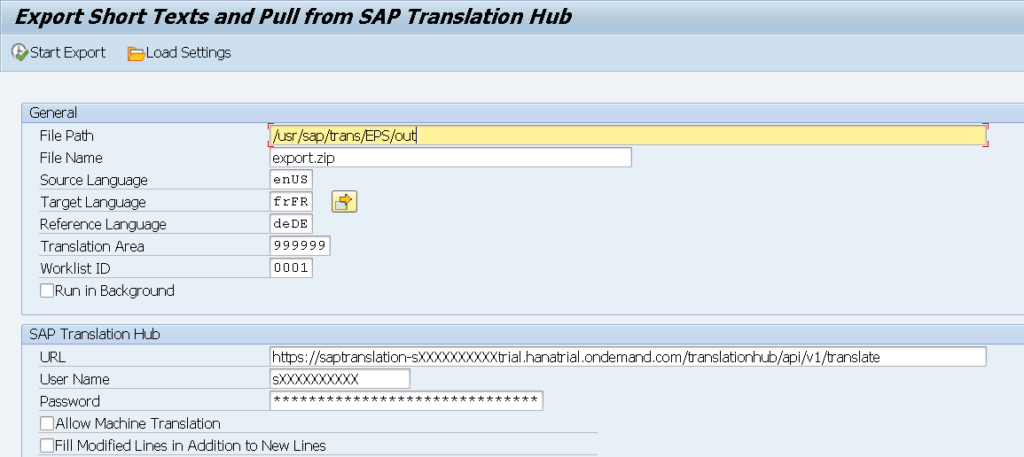Screen dimensions: 1024x457
Task: Click the User Name label
Action: coord(74,380)
